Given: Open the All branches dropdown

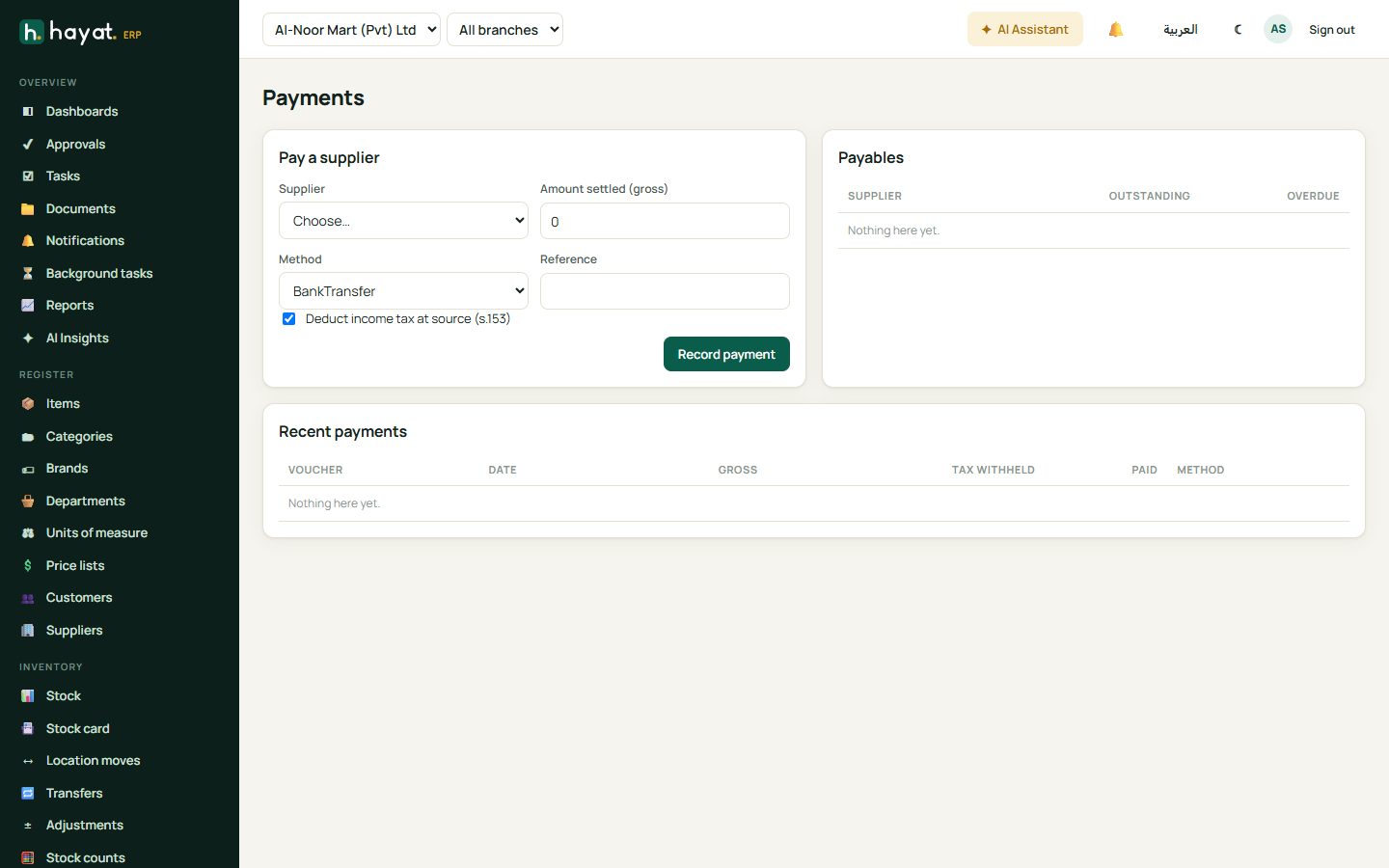Looking at the screenshot, I should tap(504, 30).
